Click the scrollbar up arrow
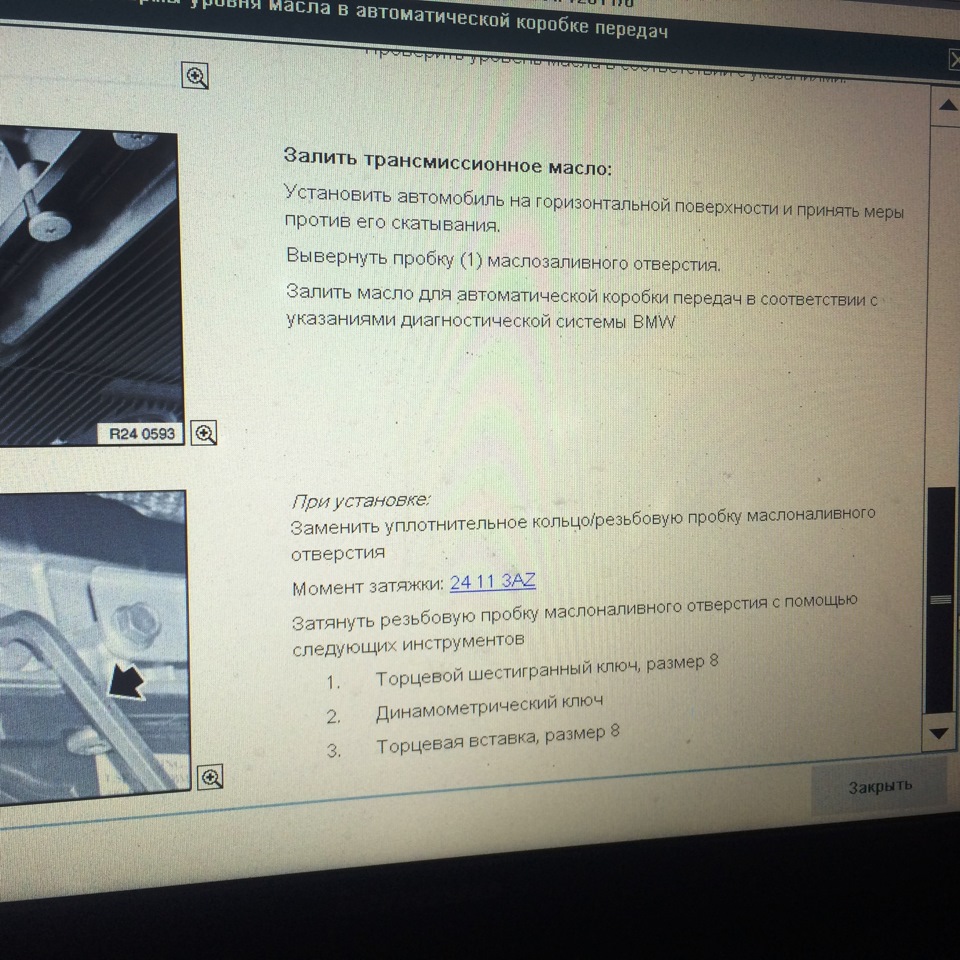Image resolution: width=960 pixels, height=960 pixels. [x=947, y=105]
